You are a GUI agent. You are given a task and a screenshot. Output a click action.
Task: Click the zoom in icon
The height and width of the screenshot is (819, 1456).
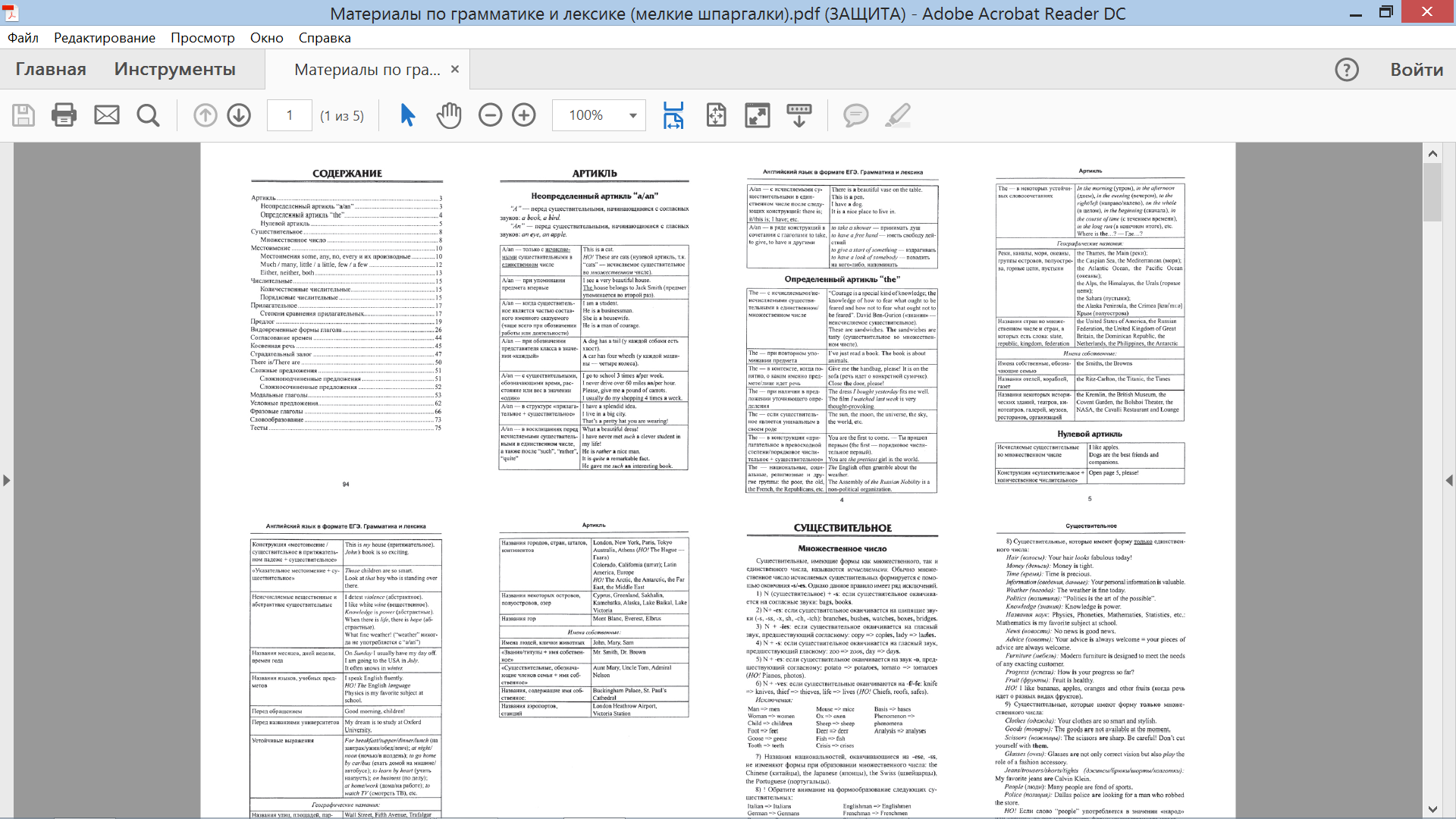tap(523, 115)
